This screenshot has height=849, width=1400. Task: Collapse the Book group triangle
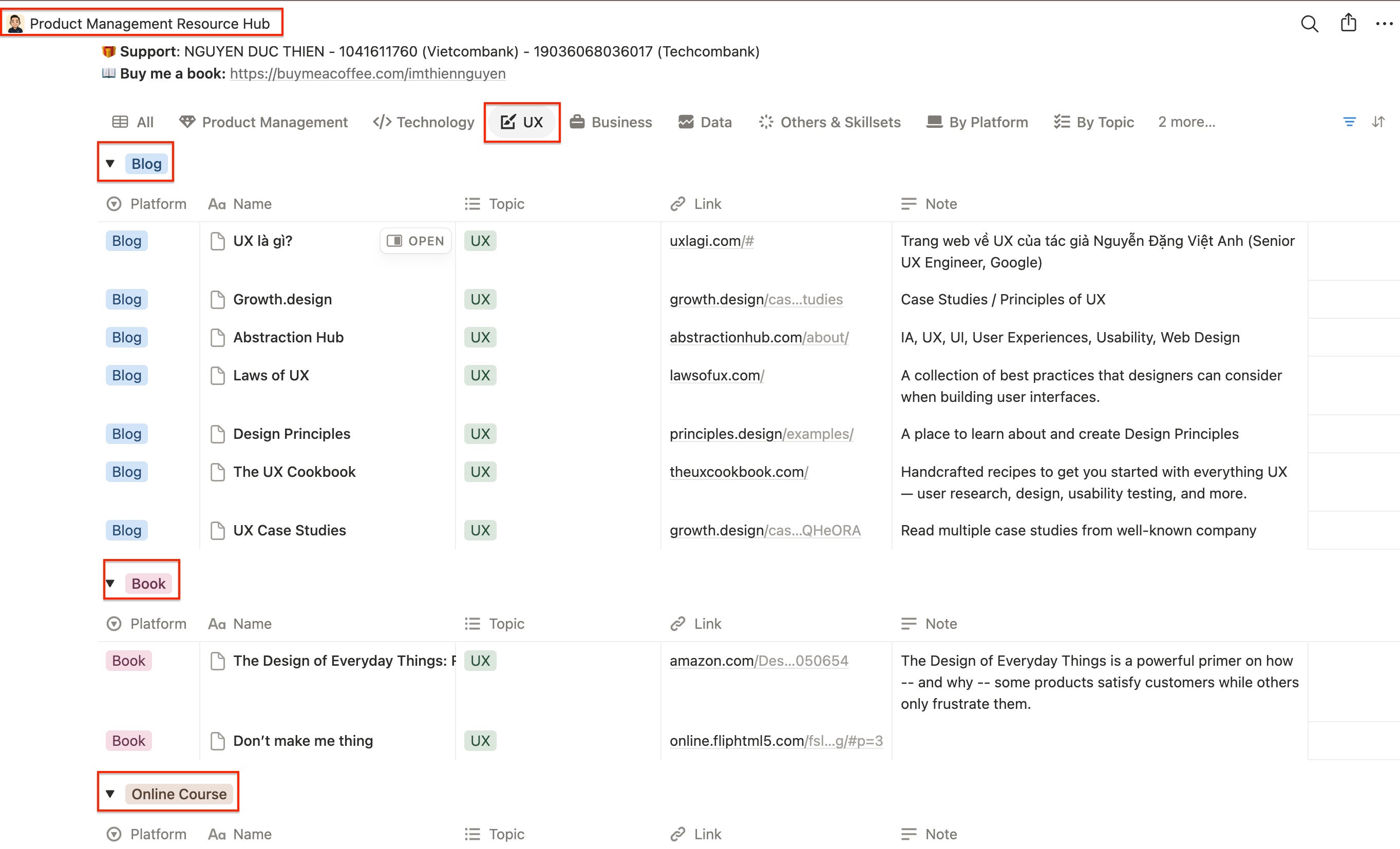pyautogui.click(x=110, y=583)
